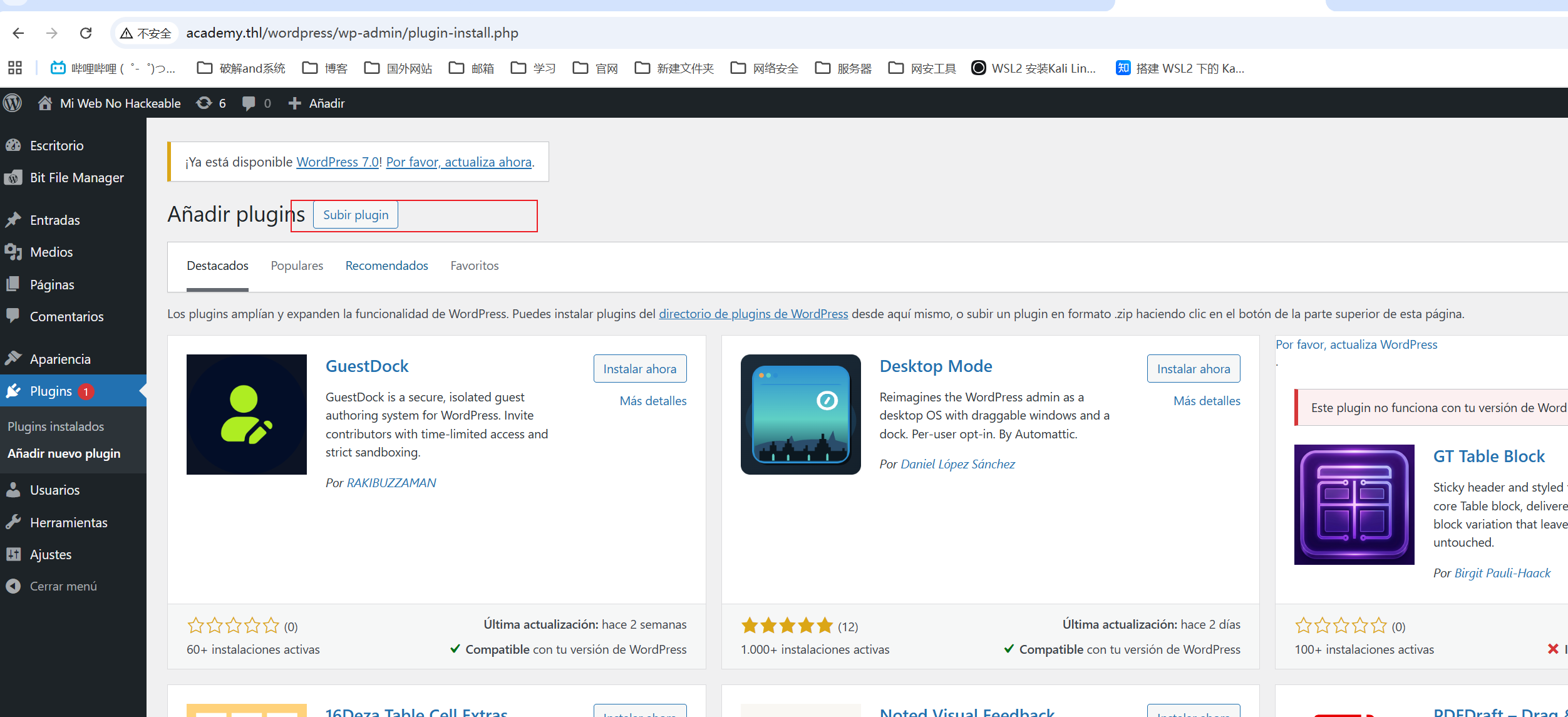The height and width of the screenshot is (717, 1568).
Task: Select Añadir nuevo plugin submenu item
Action: 64,453
